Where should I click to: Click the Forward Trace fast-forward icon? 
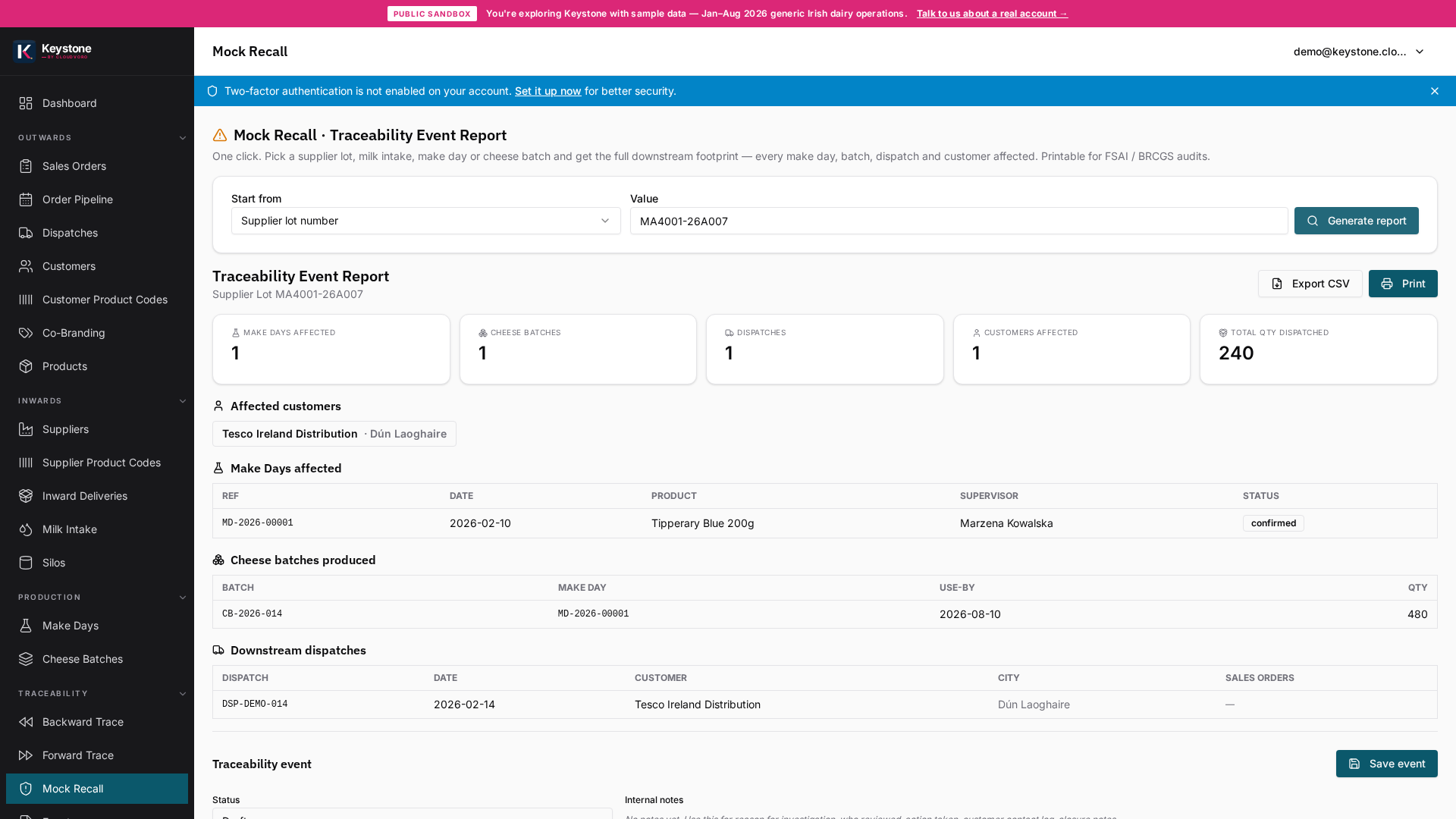26,755
